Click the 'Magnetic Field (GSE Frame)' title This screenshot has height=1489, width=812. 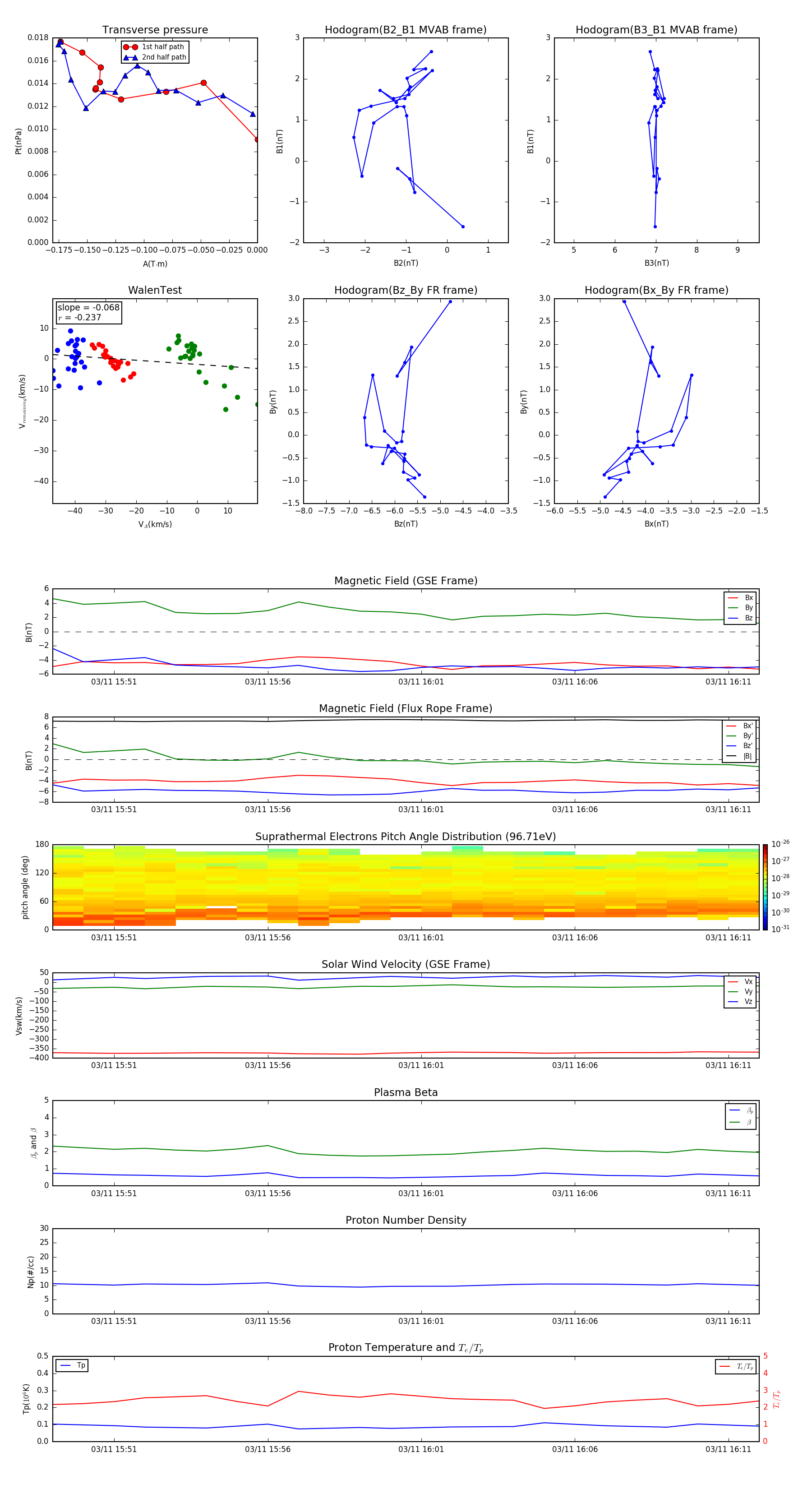click(406, 581)
